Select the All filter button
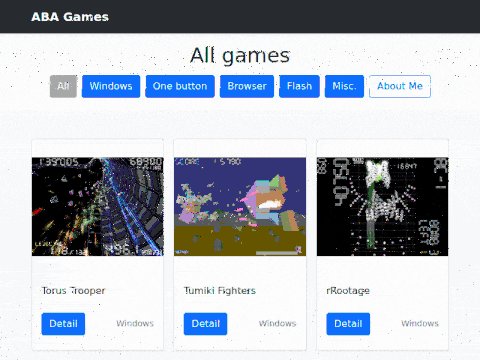 point(63,86)
